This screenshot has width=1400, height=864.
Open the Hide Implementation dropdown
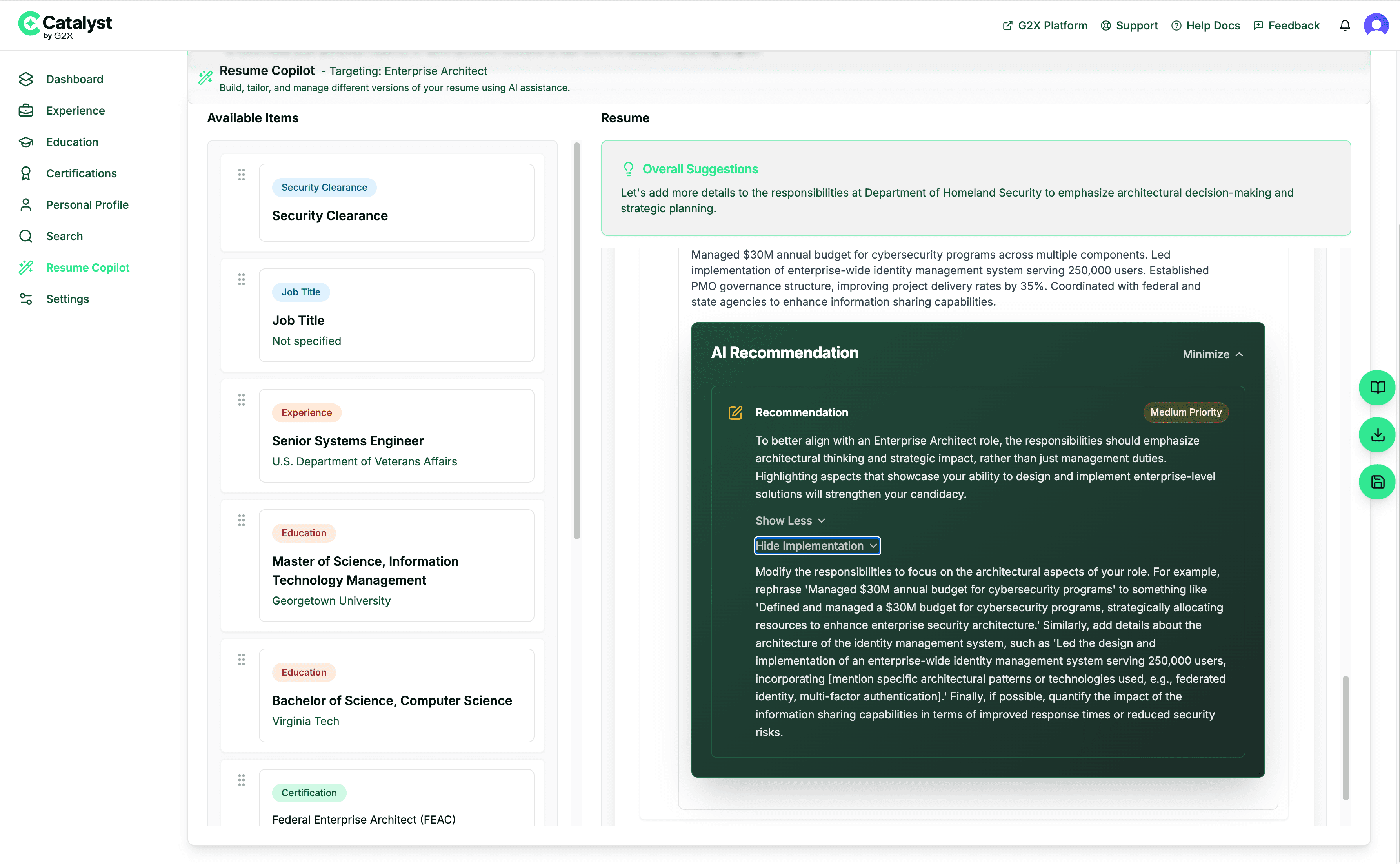point(816,546)
